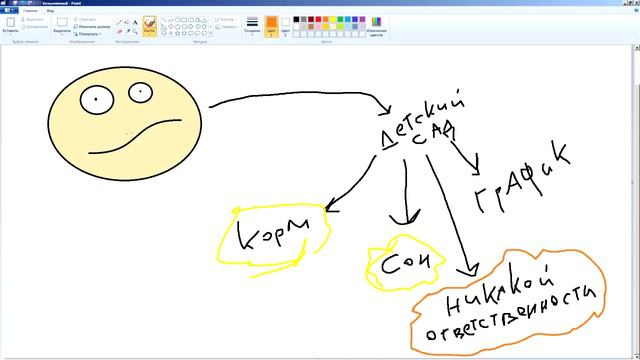
Task: Choose the Line shape
Action: (164, 20)
